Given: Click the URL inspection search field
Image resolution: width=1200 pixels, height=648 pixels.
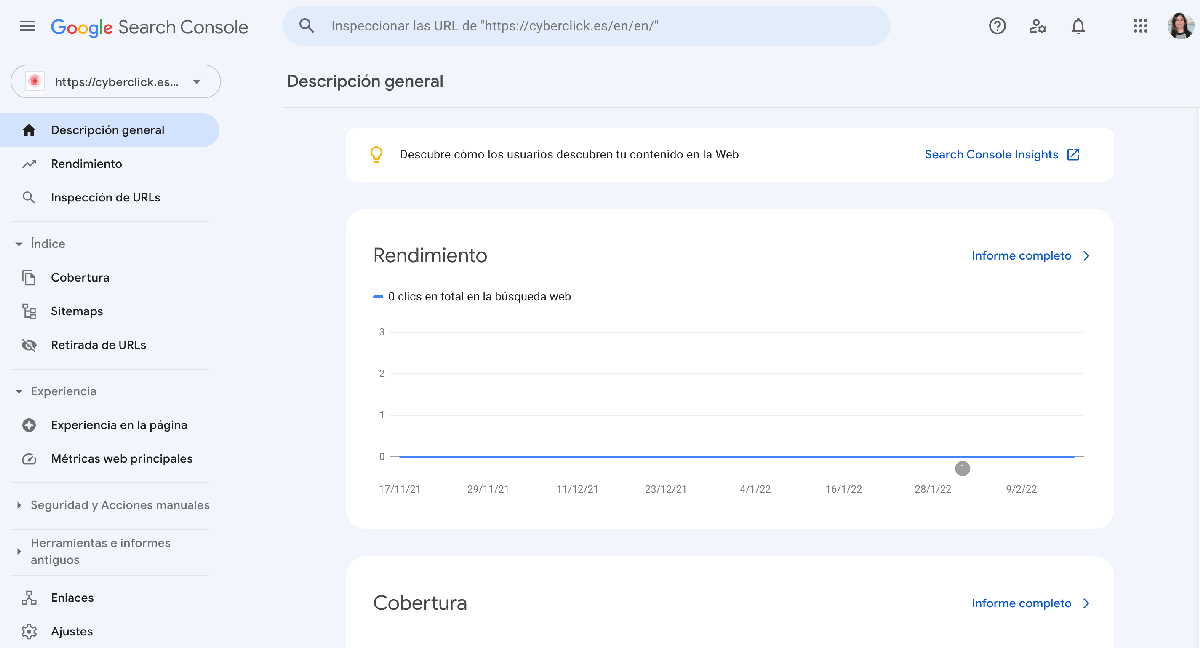Looking at the screenshot, I should 586,26.
